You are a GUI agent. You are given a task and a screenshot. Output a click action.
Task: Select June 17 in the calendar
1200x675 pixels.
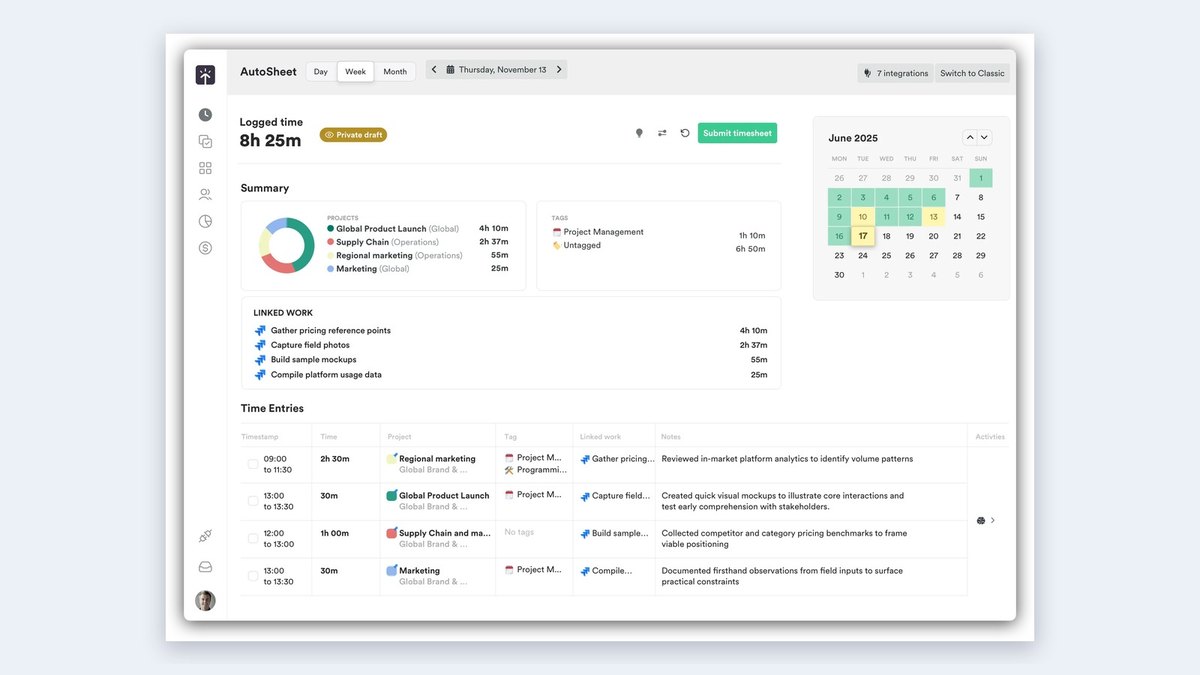tap(863, 236)
